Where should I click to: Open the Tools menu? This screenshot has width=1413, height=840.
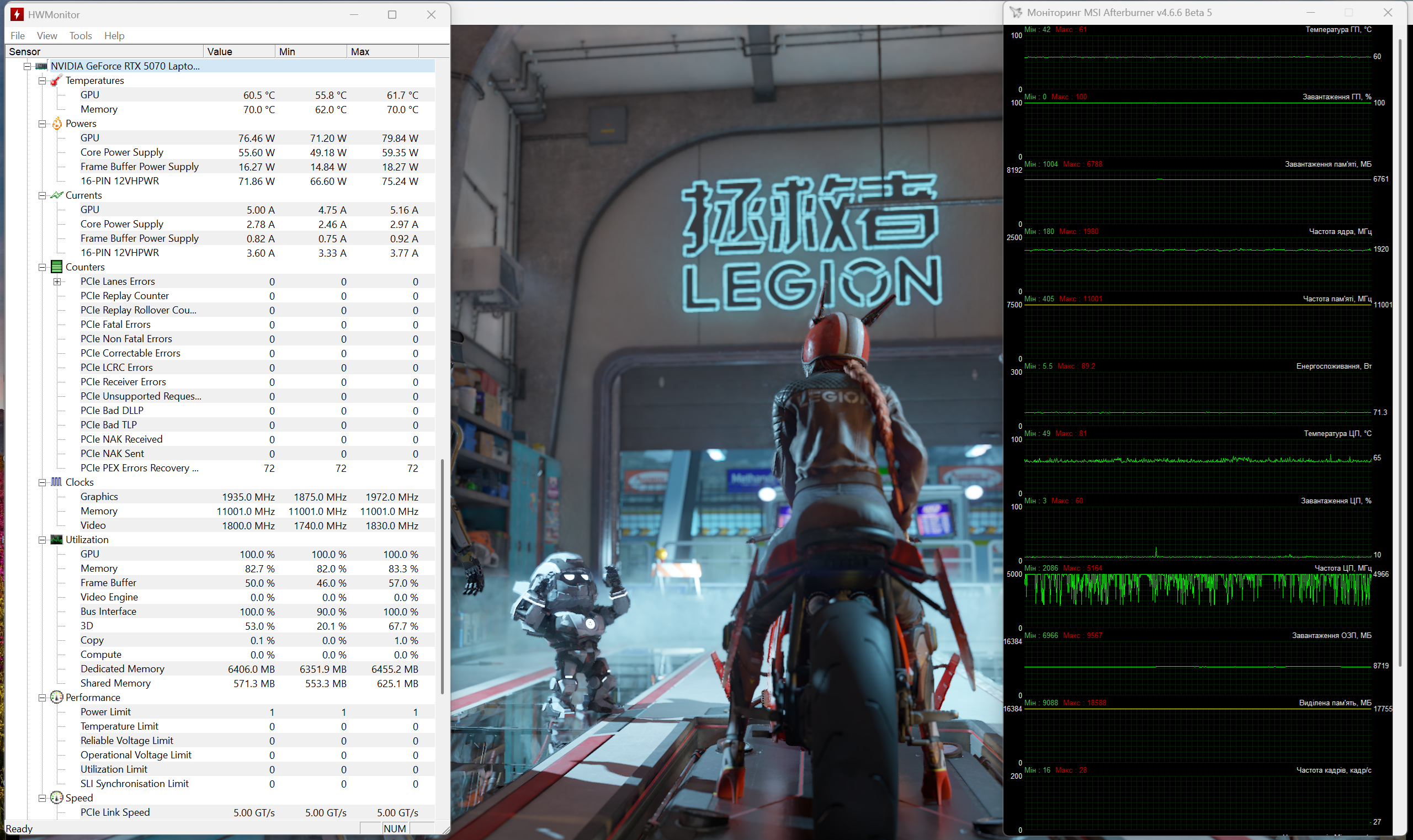point(81,36)
